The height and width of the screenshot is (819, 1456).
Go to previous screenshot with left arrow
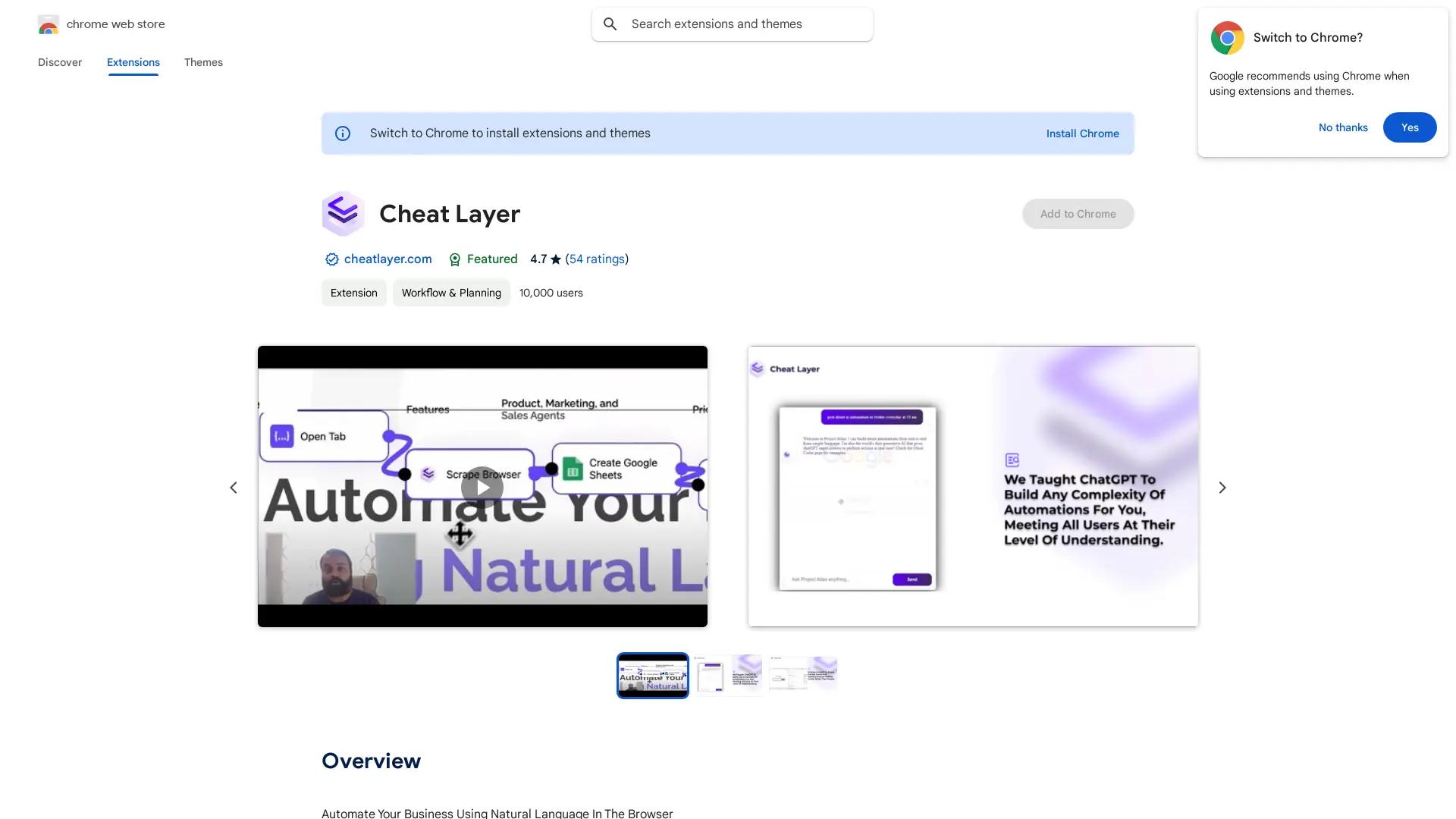pos(234,487)
